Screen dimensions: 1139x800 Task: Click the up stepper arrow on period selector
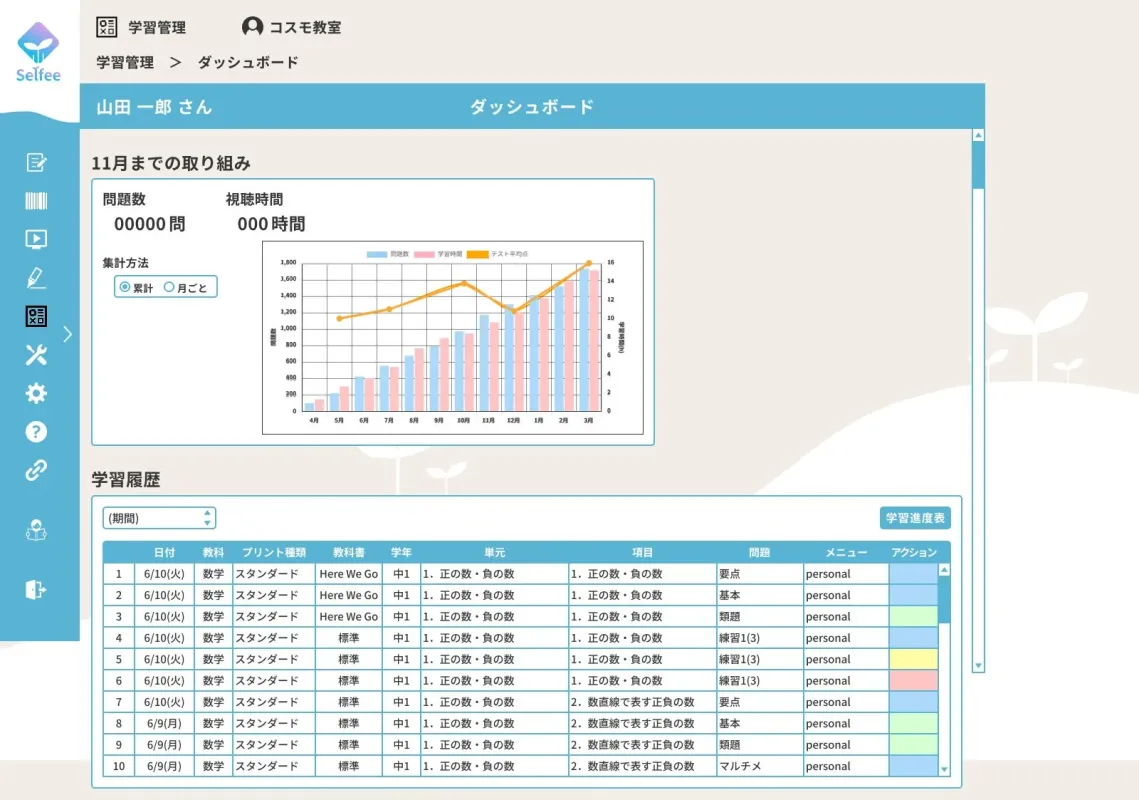(x=207, y=513)
